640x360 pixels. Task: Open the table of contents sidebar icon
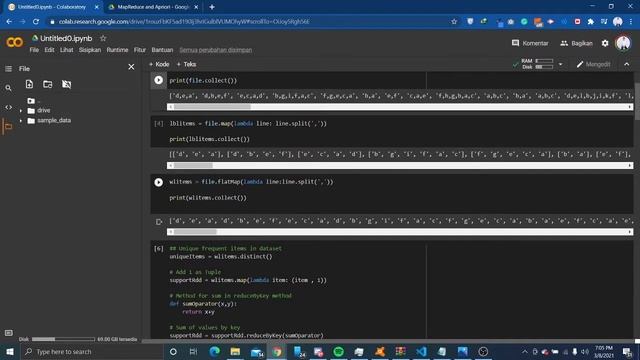pyautogui.click(x=8, y=69)
